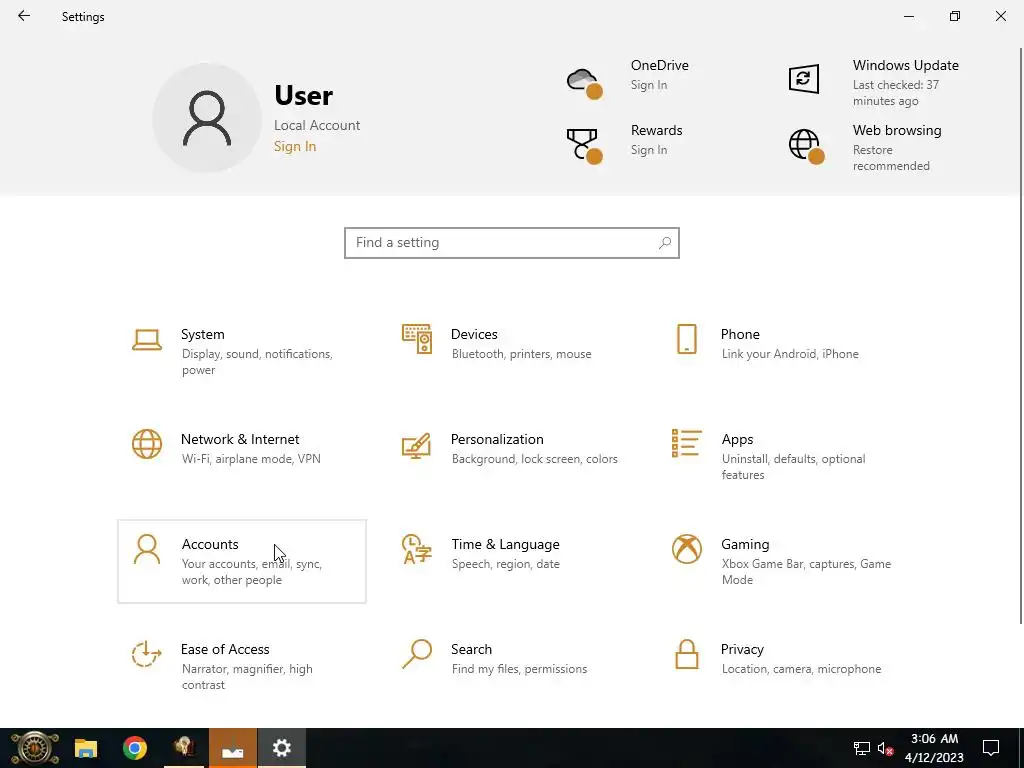Screen dimensions: 1024x768
Task: Click 'Link your Android, iPhone' description
Action: click(x=790, y=354)
